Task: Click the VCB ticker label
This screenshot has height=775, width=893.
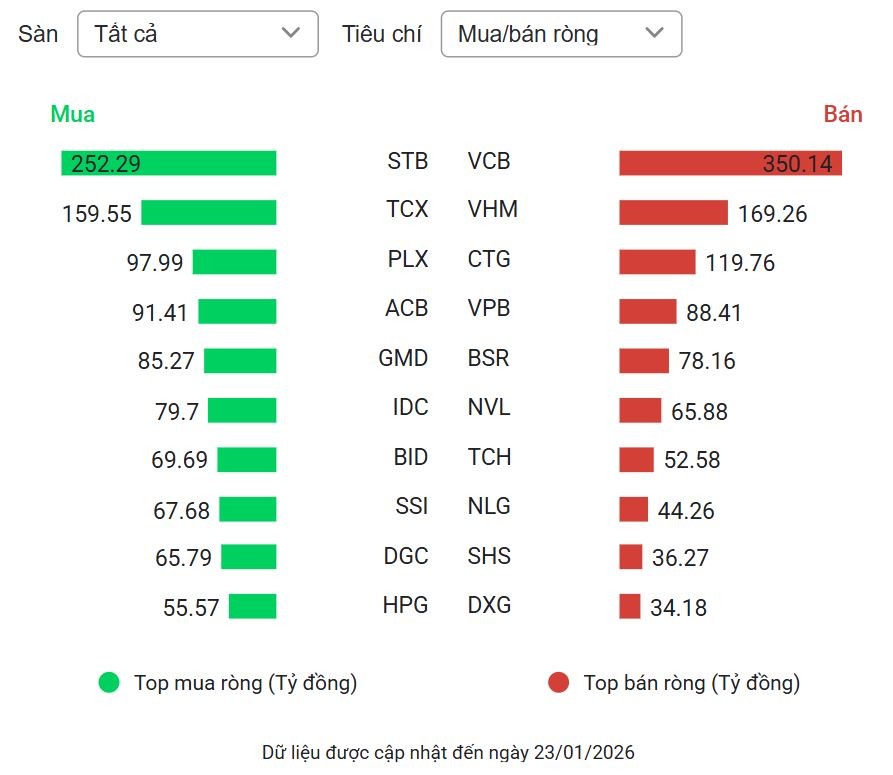Action: (489, 160)
